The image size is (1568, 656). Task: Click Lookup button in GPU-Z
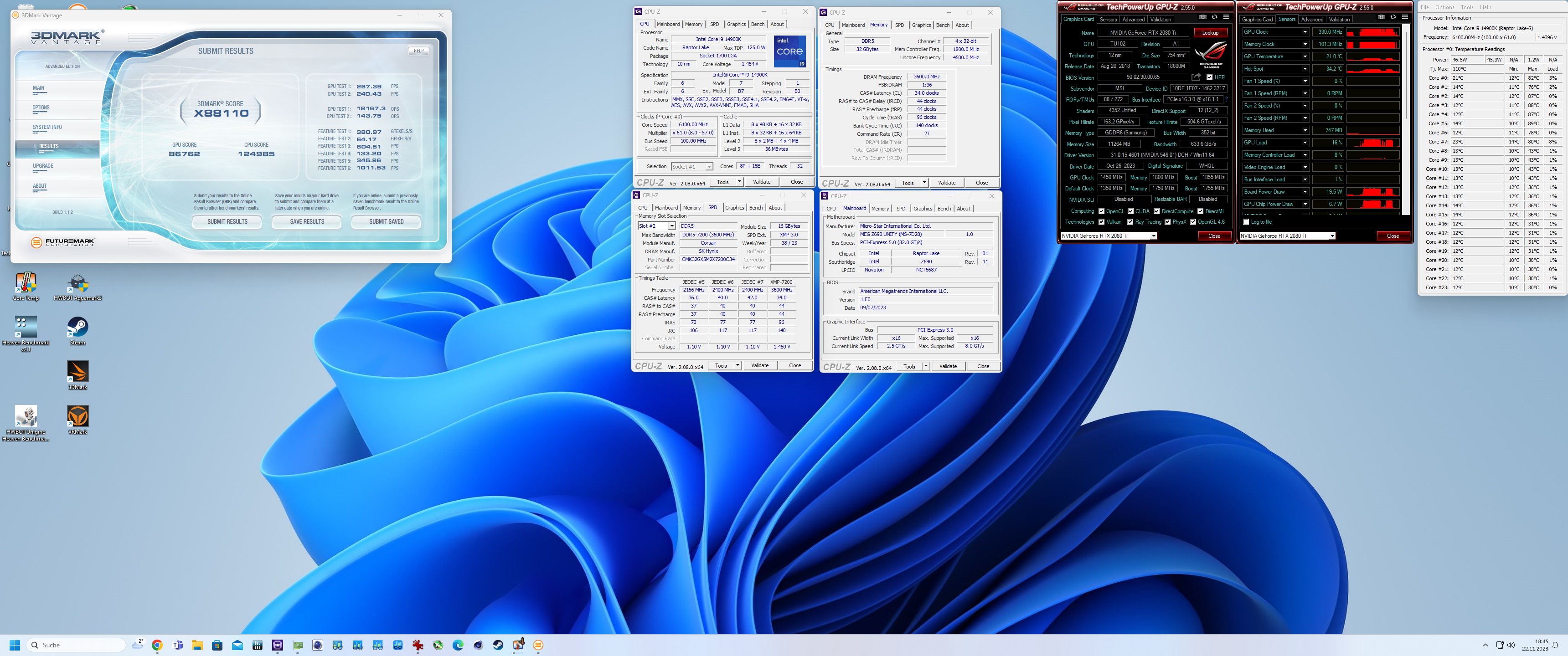[1210, 33]
